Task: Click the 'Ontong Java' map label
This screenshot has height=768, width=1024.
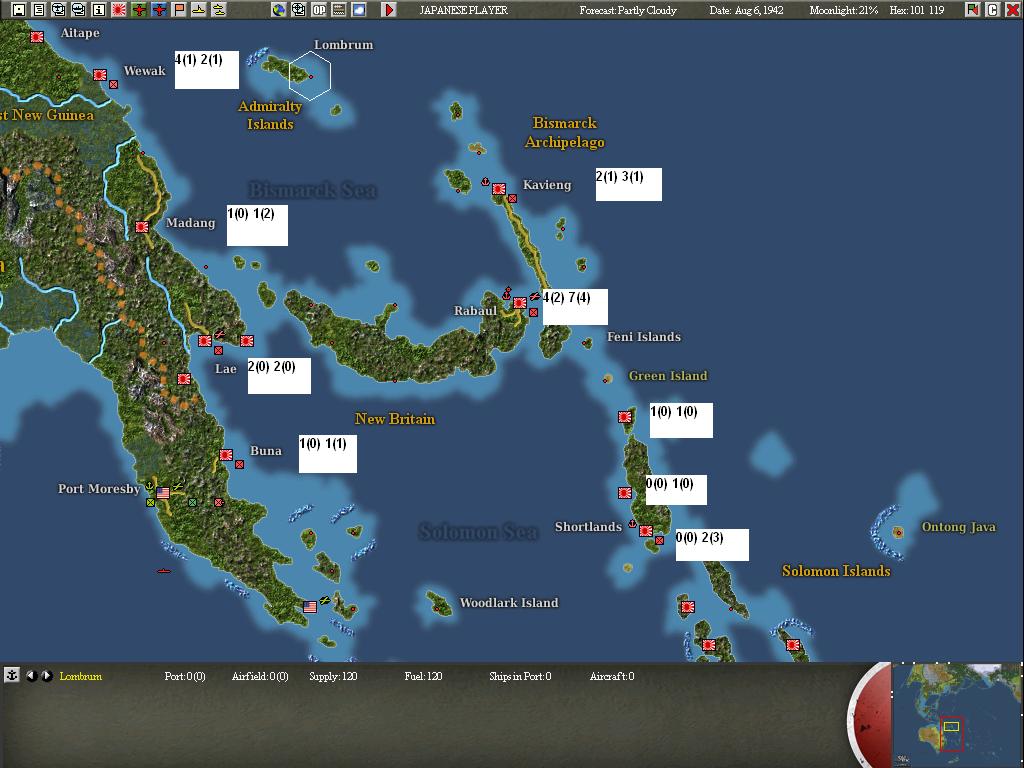Action: point(958,527)
